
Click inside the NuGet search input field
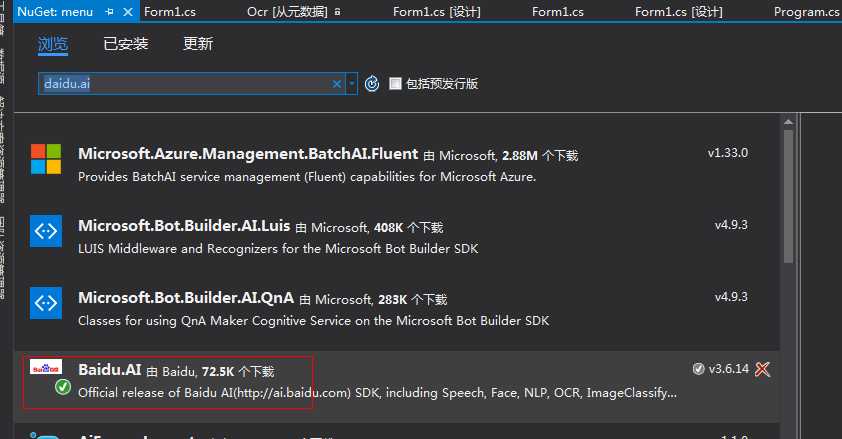point(186,84)
